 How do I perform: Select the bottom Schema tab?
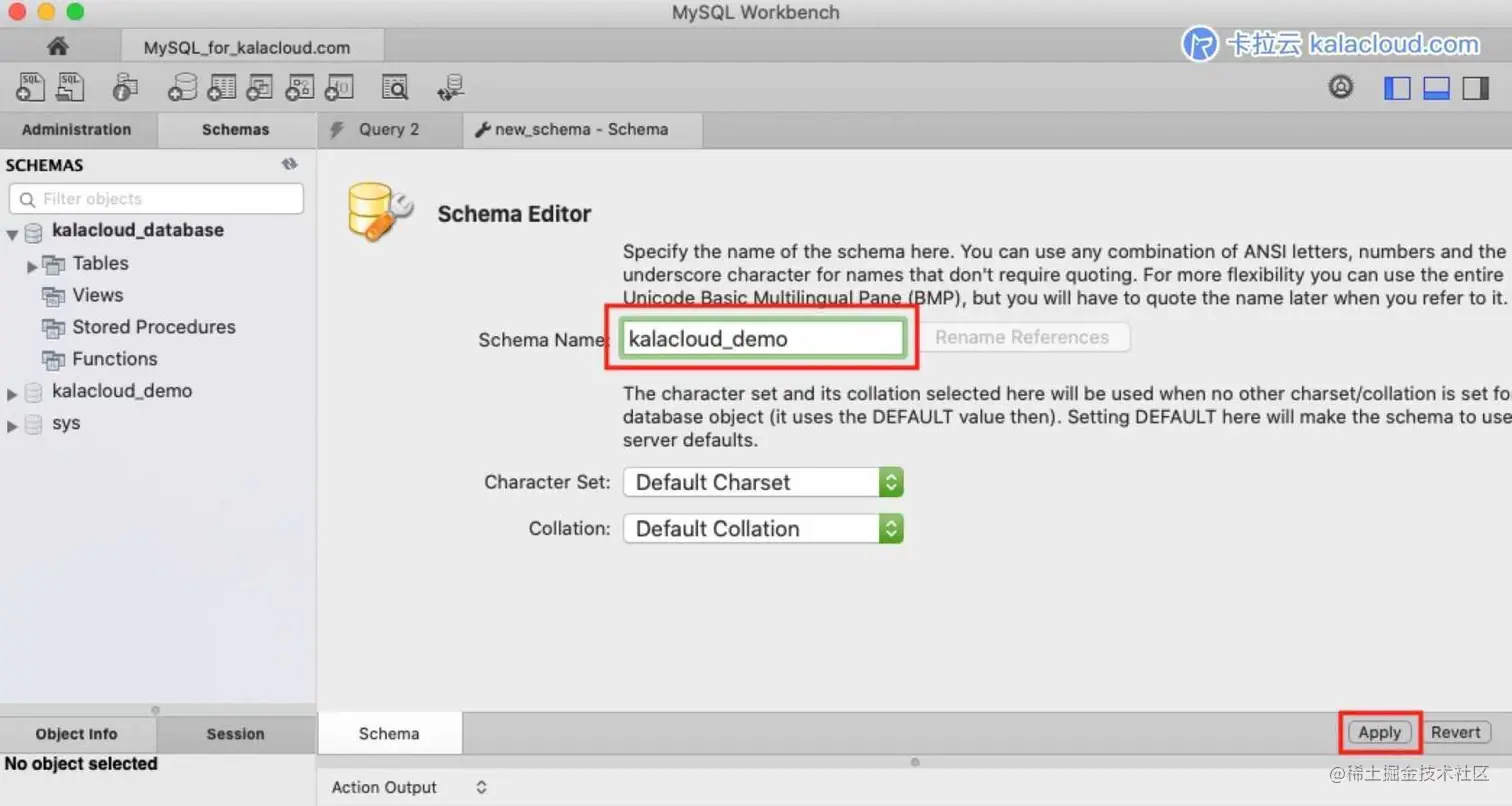point(389,733)
